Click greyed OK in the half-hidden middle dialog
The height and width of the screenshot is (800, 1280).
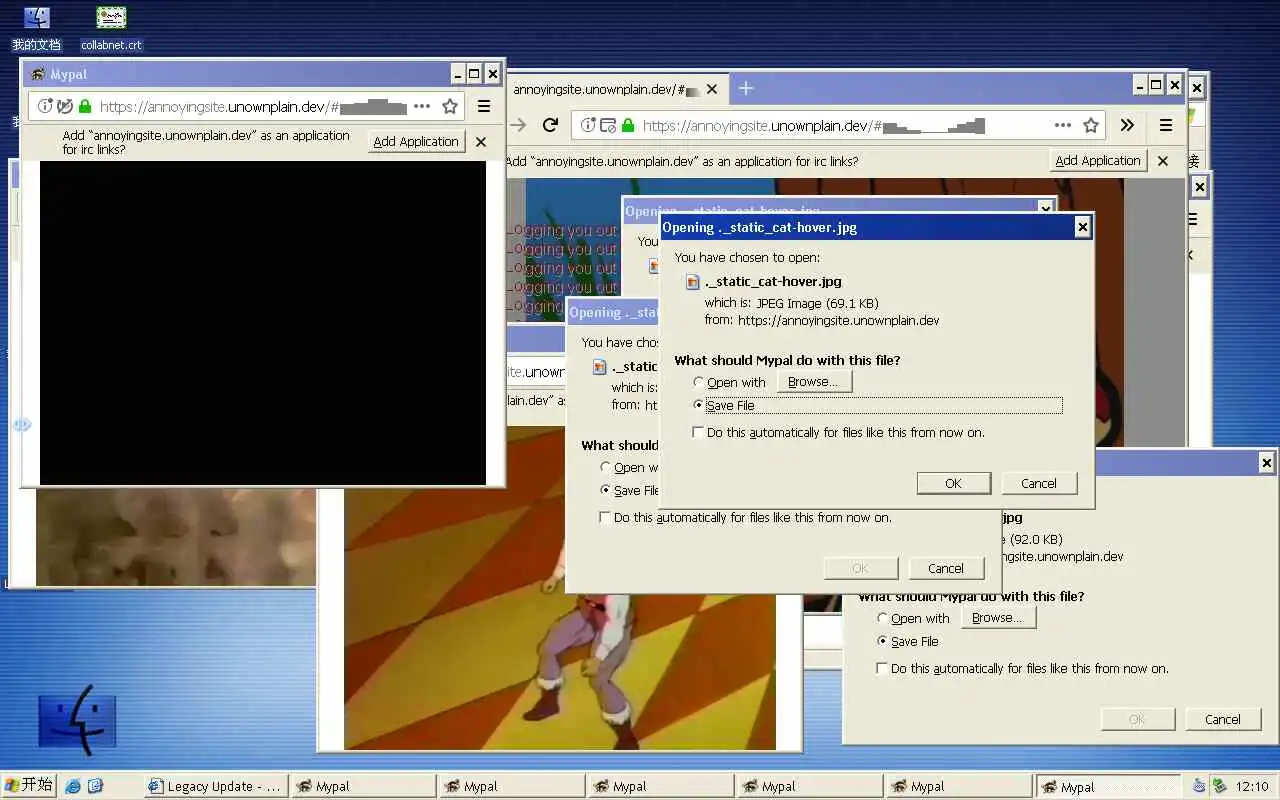860,568
